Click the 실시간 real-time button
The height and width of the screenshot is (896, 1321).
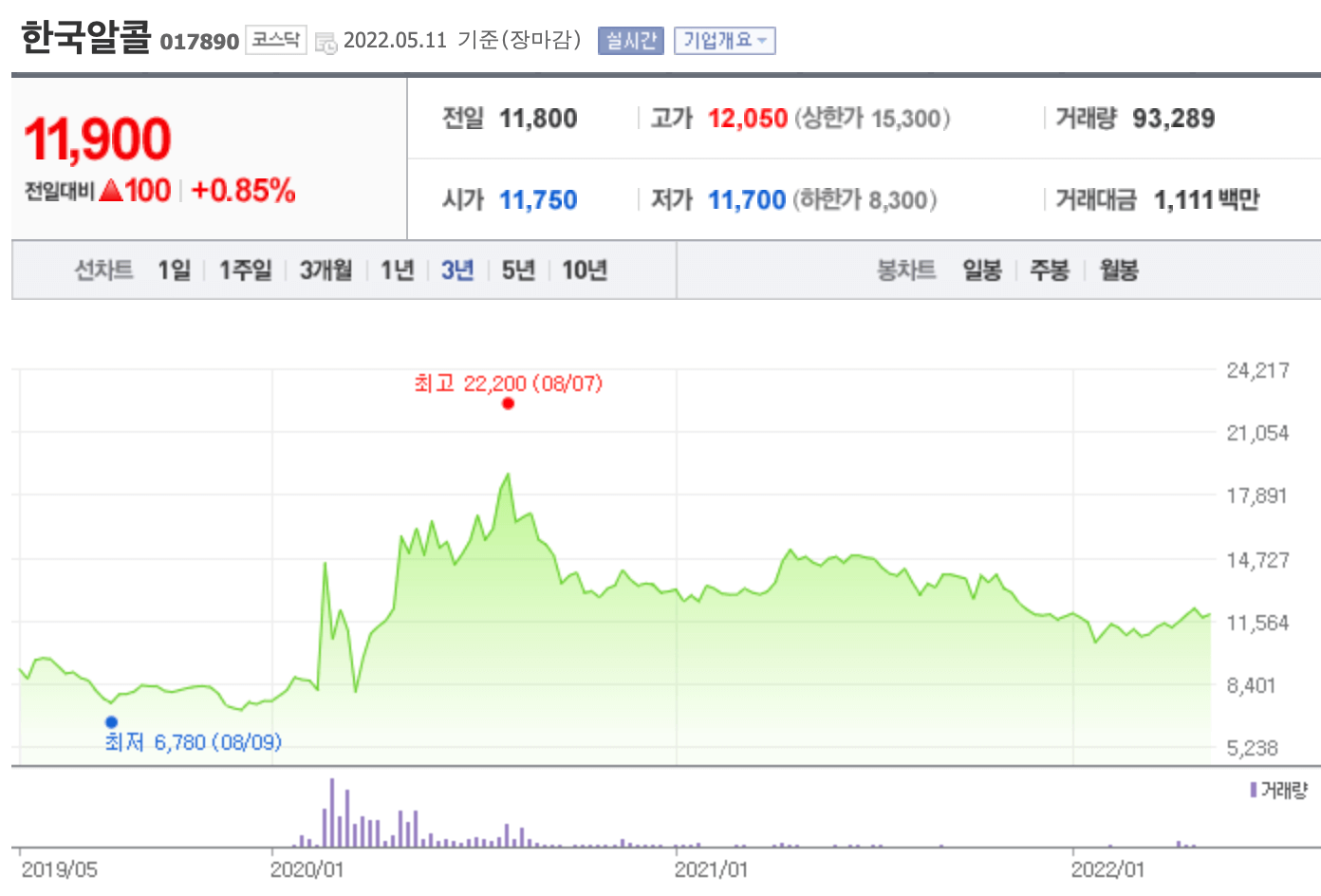point(631,41)
